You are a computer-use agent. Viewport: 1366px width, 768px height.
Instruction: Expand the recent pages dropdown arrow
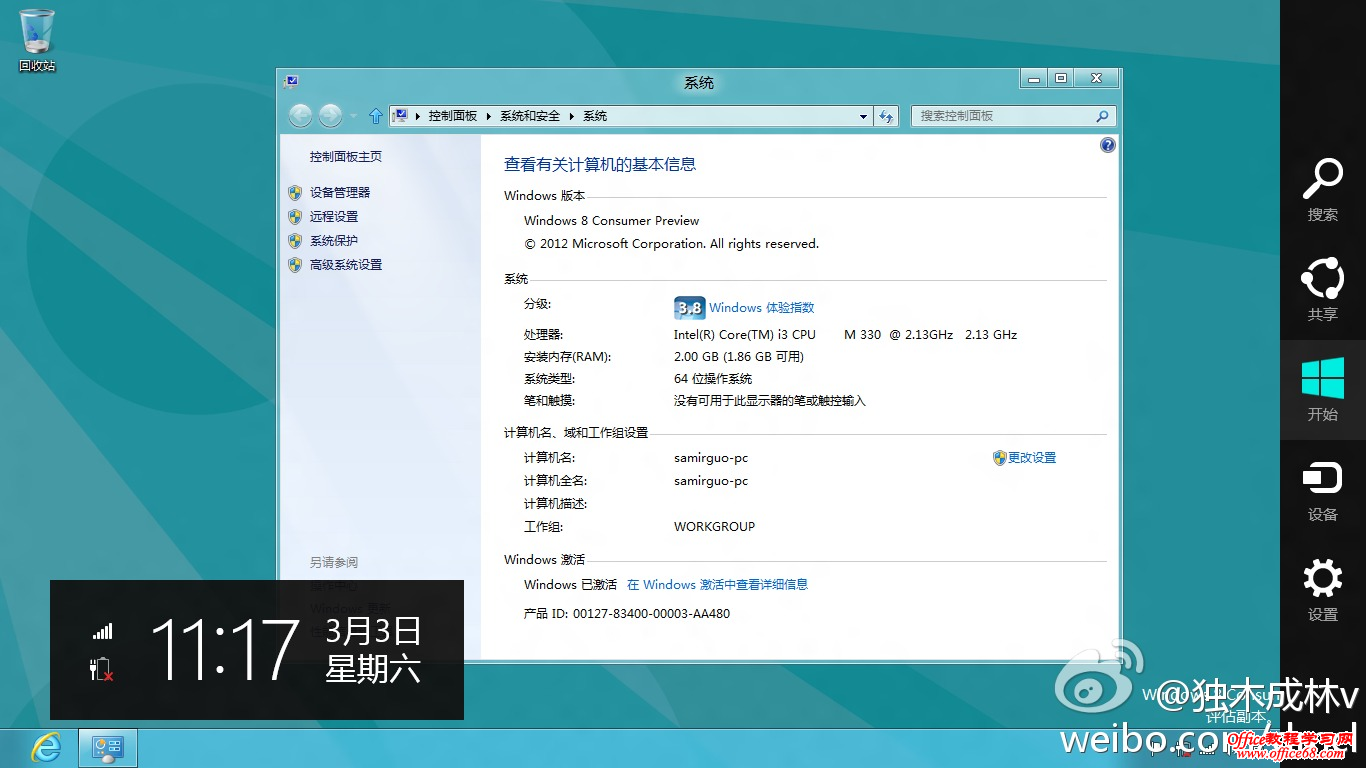[x=354, y=117]
